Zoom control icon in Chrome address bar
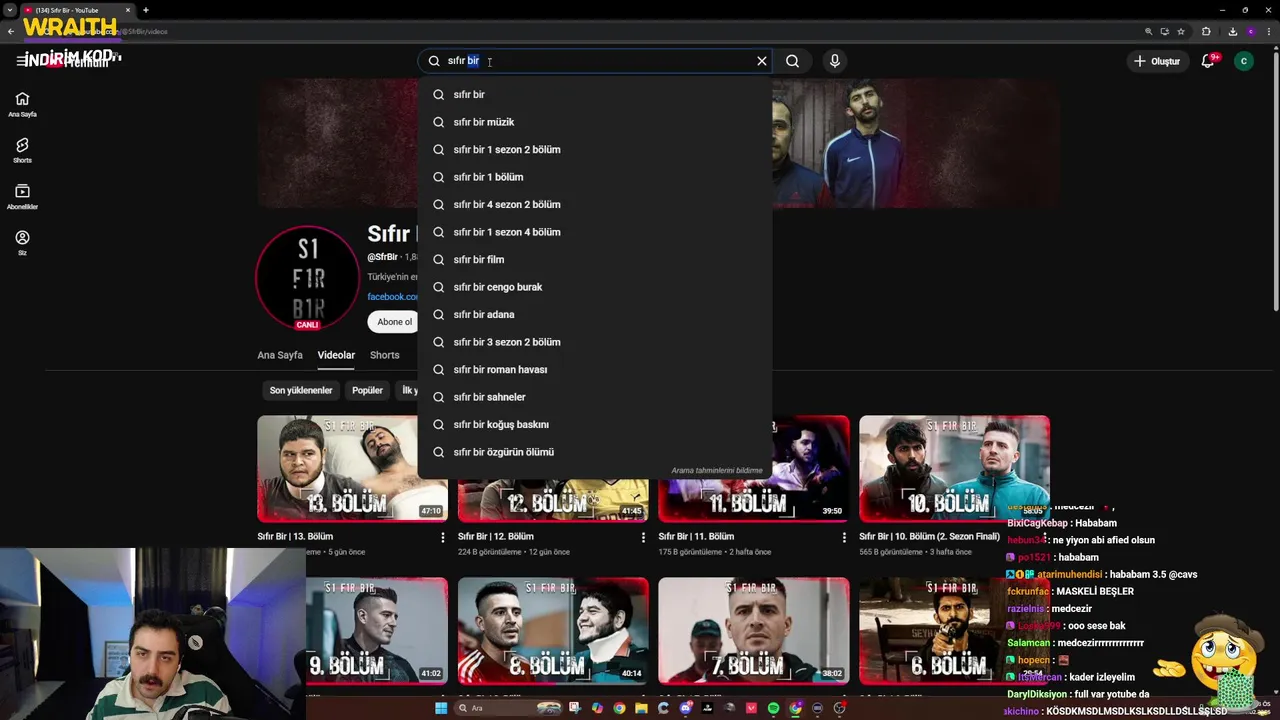The height and width of the screenshot is (720, 1280). [1149, 31]
